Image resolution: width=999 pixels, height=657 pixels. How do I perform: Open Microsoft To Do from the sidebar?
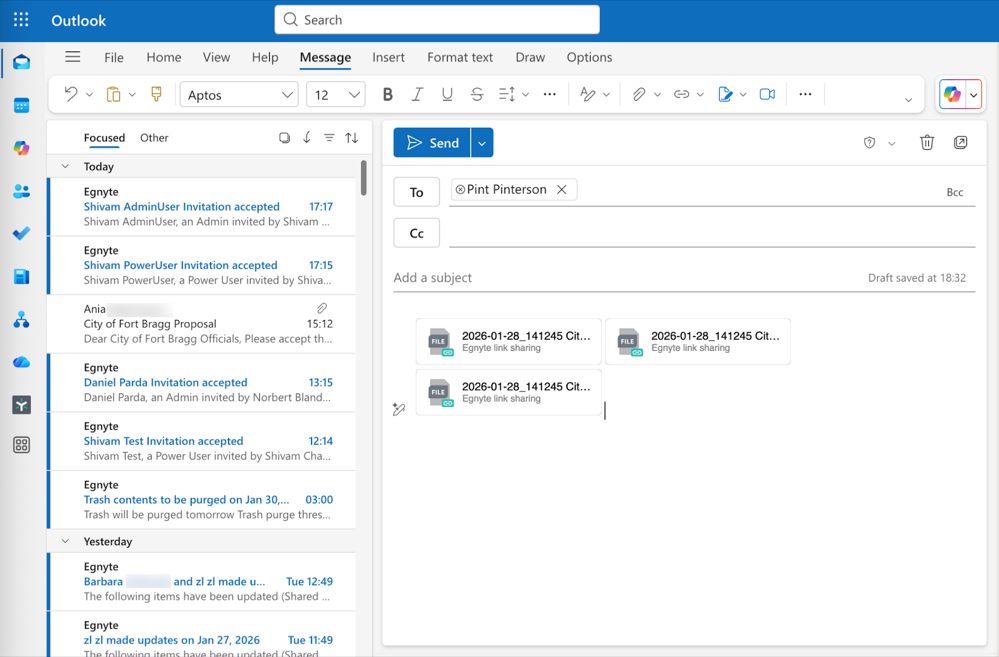coord(22,233)
